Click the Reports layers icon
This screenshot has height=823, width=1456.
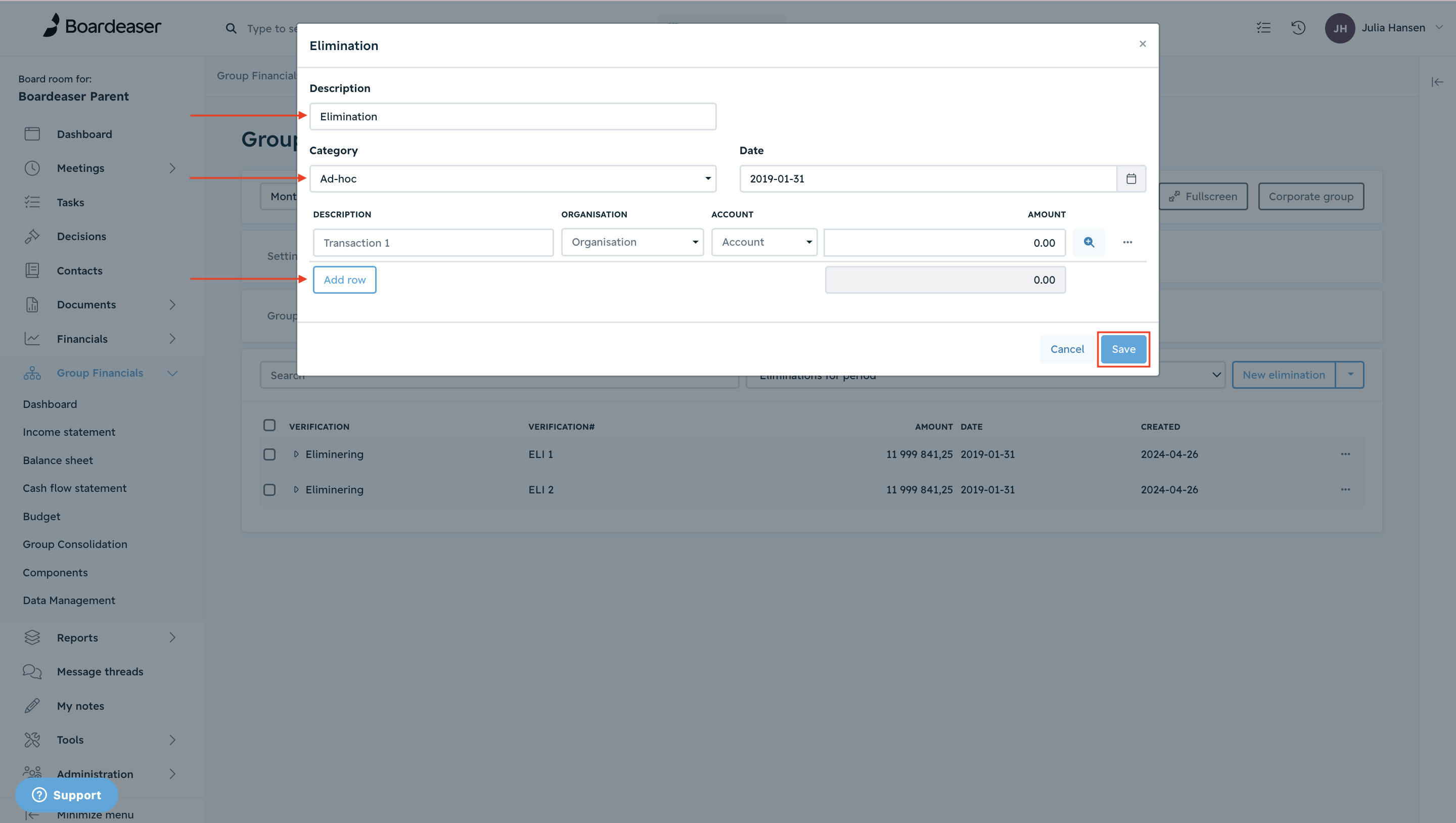point(32,637)
